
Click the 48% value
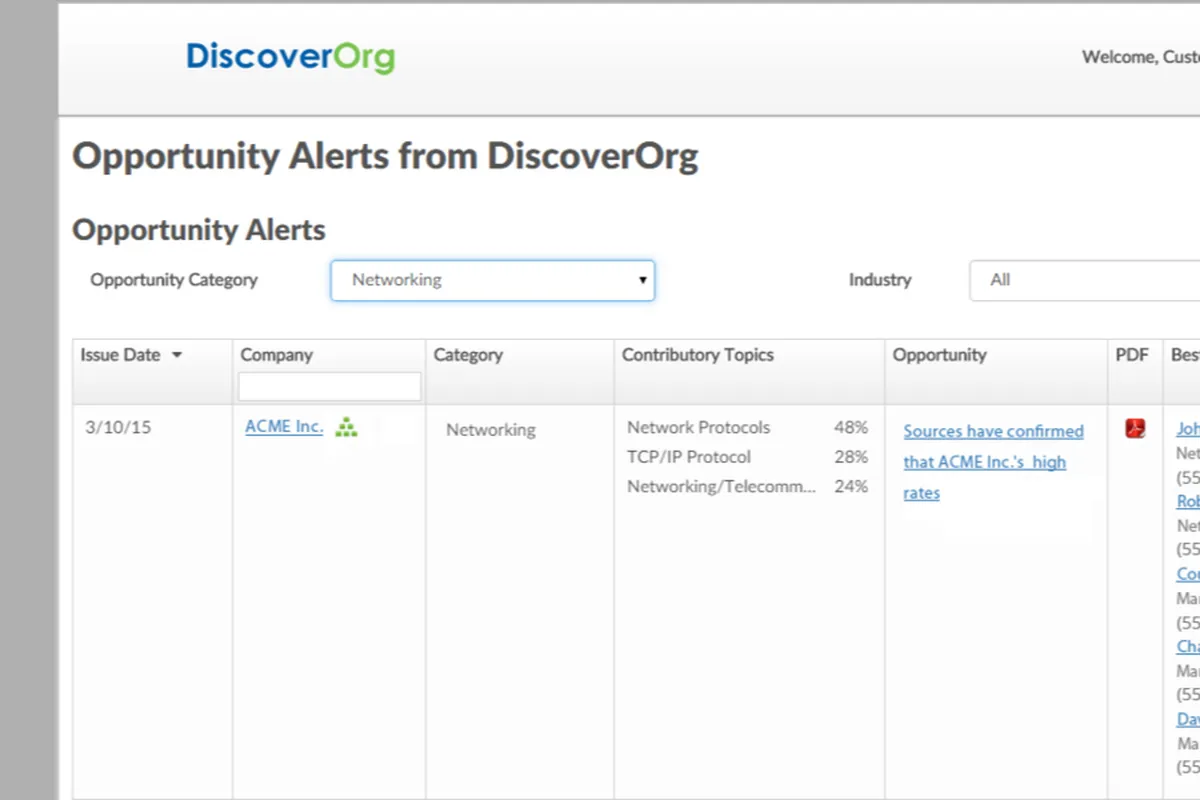click(x=851, y=427)
